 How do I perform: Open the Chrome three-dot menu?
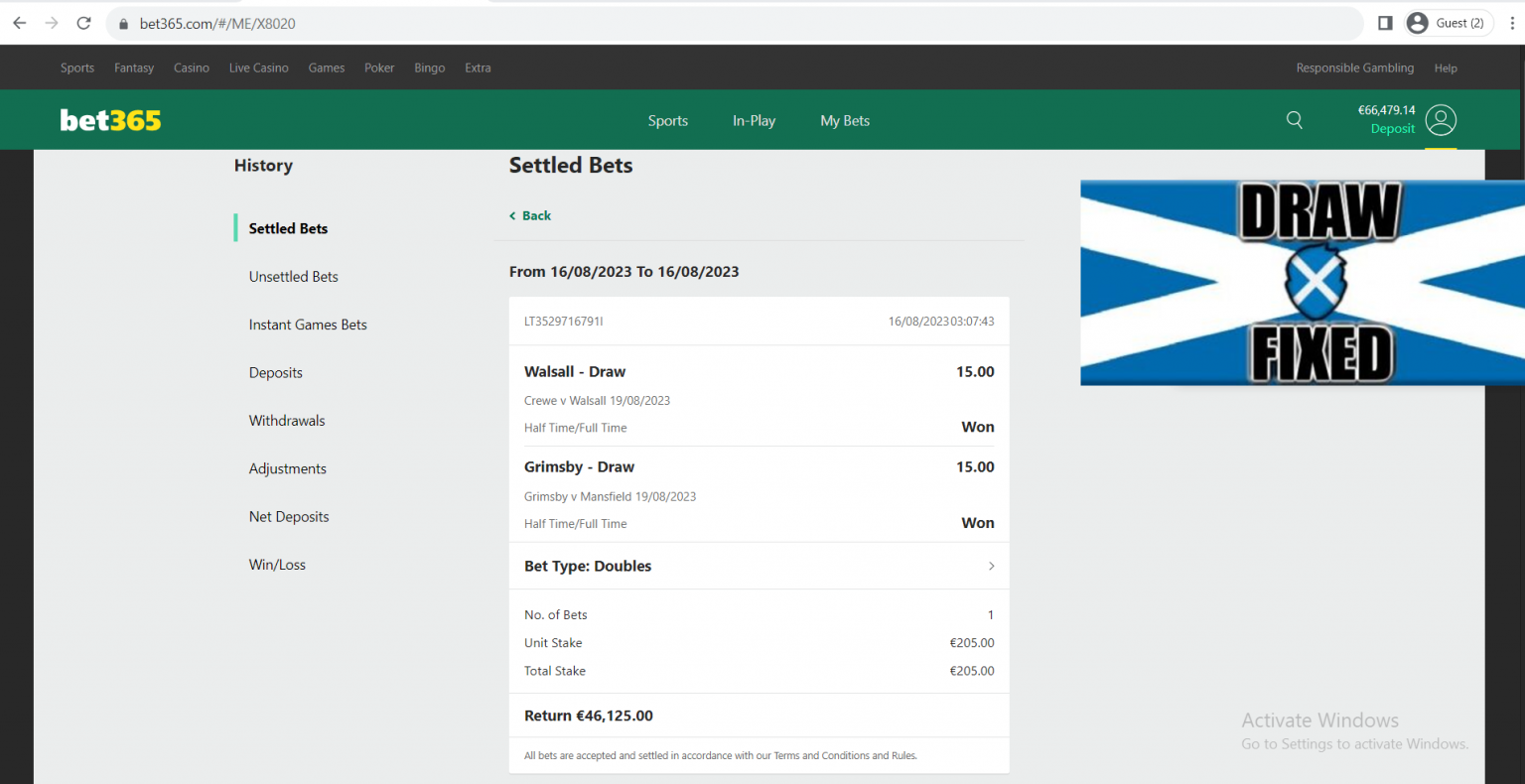(1512, 23)
